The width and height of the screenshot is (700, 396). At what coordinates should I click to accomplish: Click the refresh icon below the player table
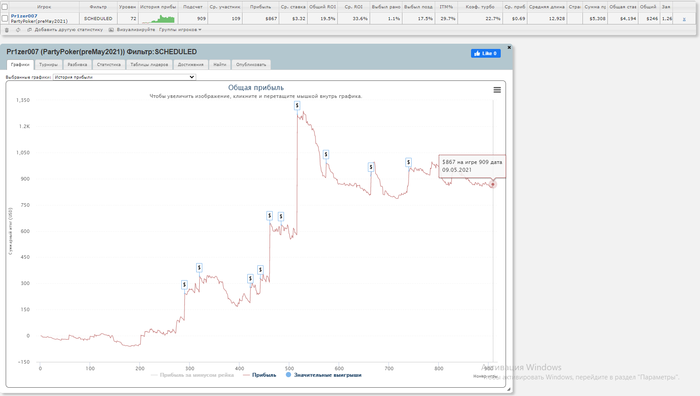pyautogui.click(x=18, y=30)
